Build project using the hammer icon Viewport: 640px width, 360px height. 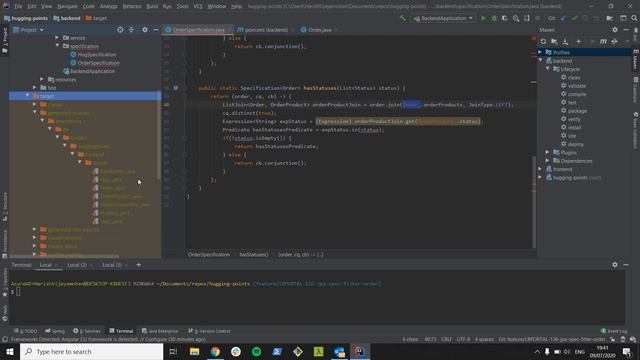click(x=403, y=18)
